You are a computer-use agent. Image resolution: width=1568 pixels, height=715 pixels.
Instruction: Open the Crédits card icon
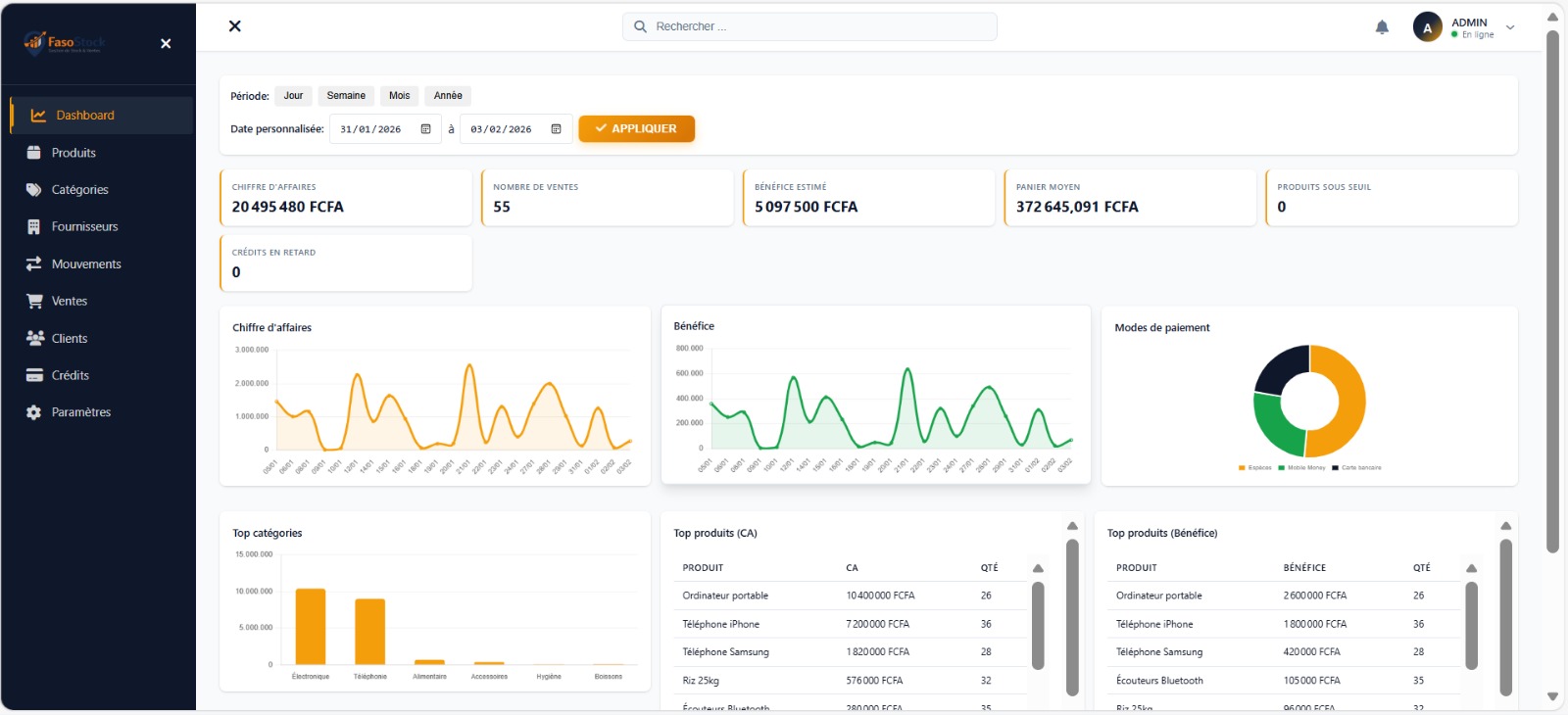pyautogui.click(x=34, y=375)
